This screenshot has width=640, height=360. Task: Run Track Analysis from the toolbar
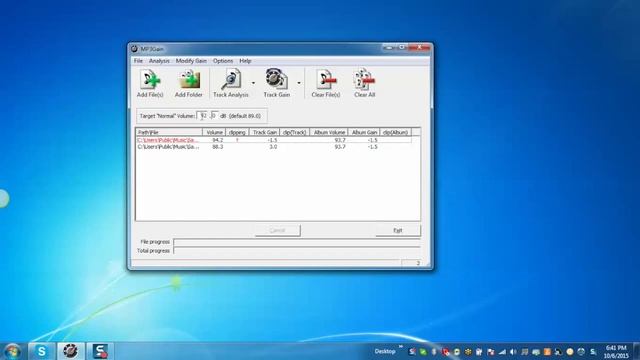tap(231, 83)
